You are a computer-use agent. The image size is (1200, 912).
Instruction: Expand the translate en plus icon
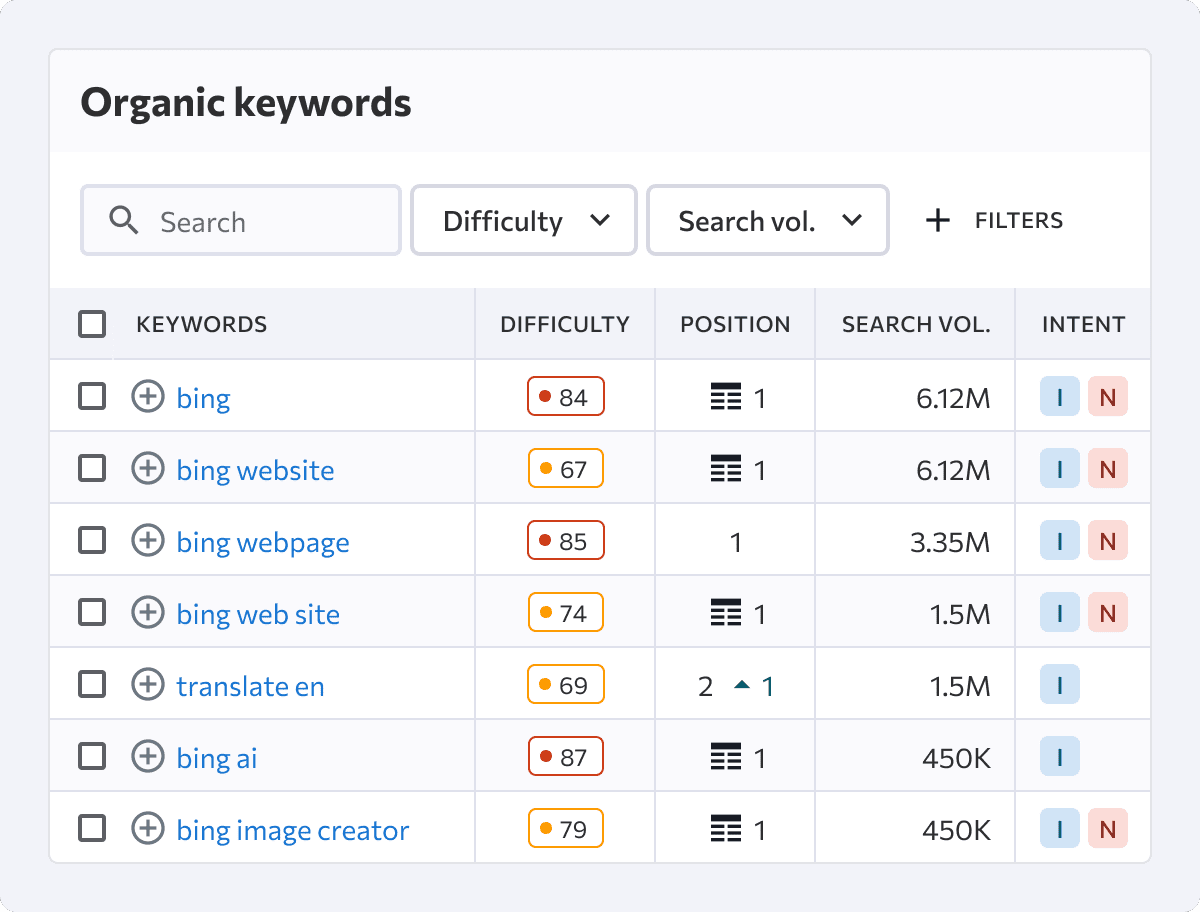148,685
